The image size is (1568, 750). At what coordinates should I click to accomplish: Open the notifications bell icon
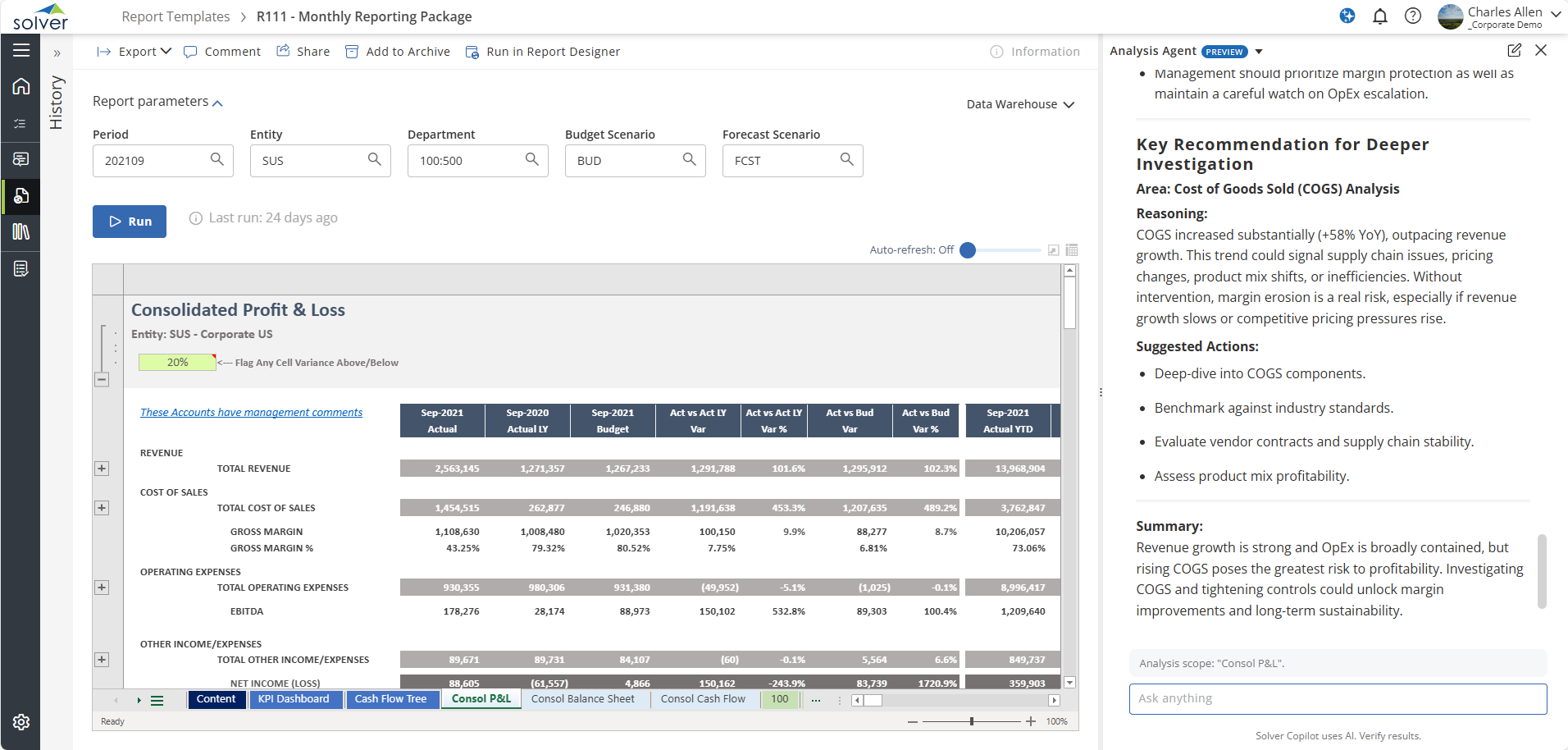pos(1380,16)
